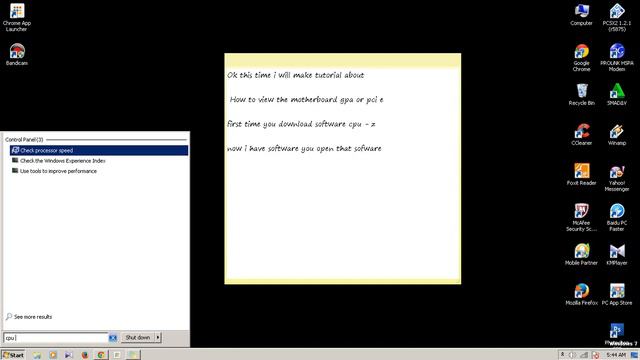Launch the Yahoo! Messenger shortcut
Viewport: 640px width, 360px height.
617,177
